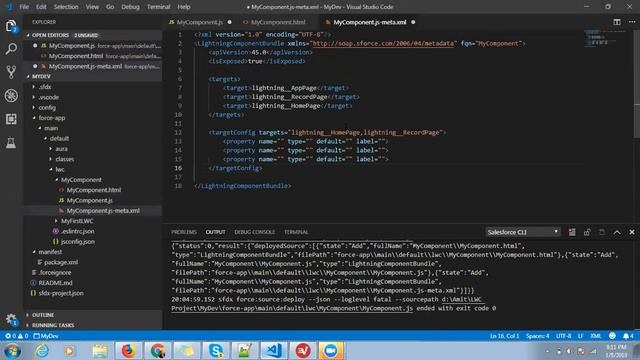The image size is (640, 360).
Task: Expand the MyFirstLWC folder
Action: coord(93,221)
